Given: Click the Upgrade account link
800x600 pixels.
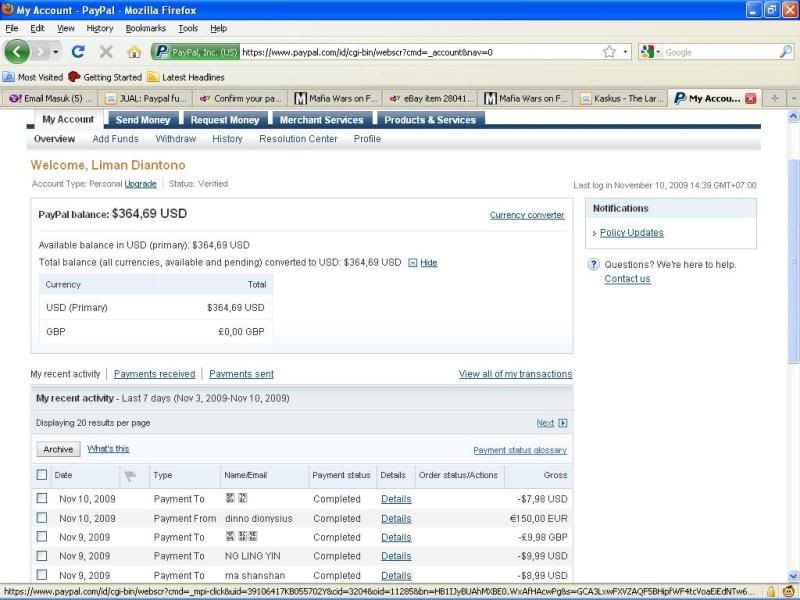Looking at the screenshot, I should point(140,184).
